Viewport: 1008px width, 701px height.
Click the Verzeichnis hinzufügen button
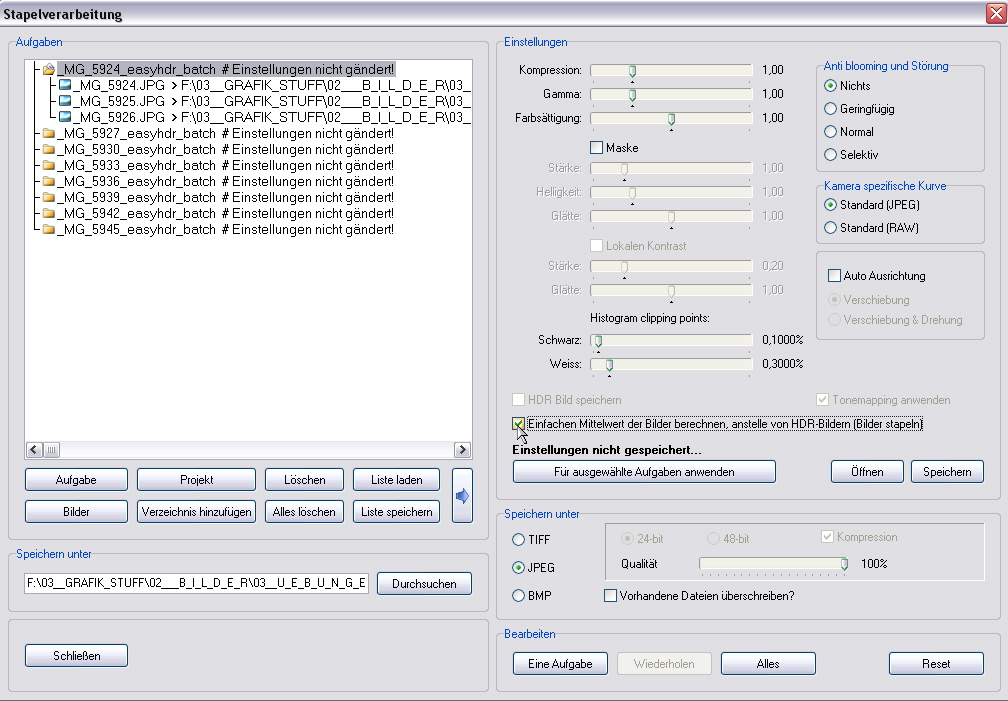[x=196, y=512]
